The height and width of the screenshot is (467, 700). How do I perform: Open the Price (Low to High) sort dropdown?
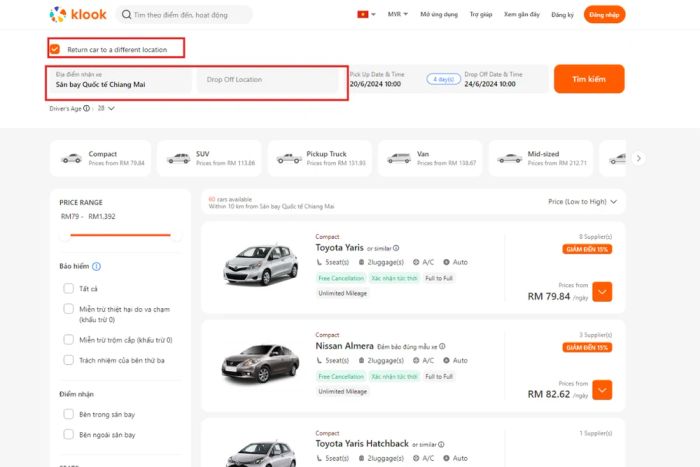pos(583,202)
